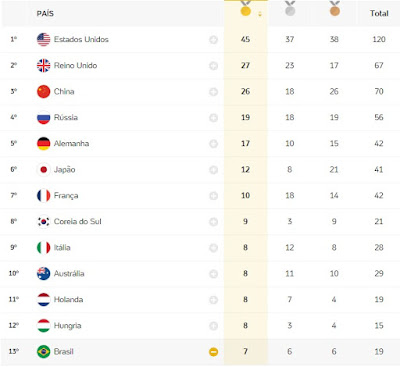Click the PAÍS column header
The height and width of the screenshot is (367, 400).
click(45, 13)
